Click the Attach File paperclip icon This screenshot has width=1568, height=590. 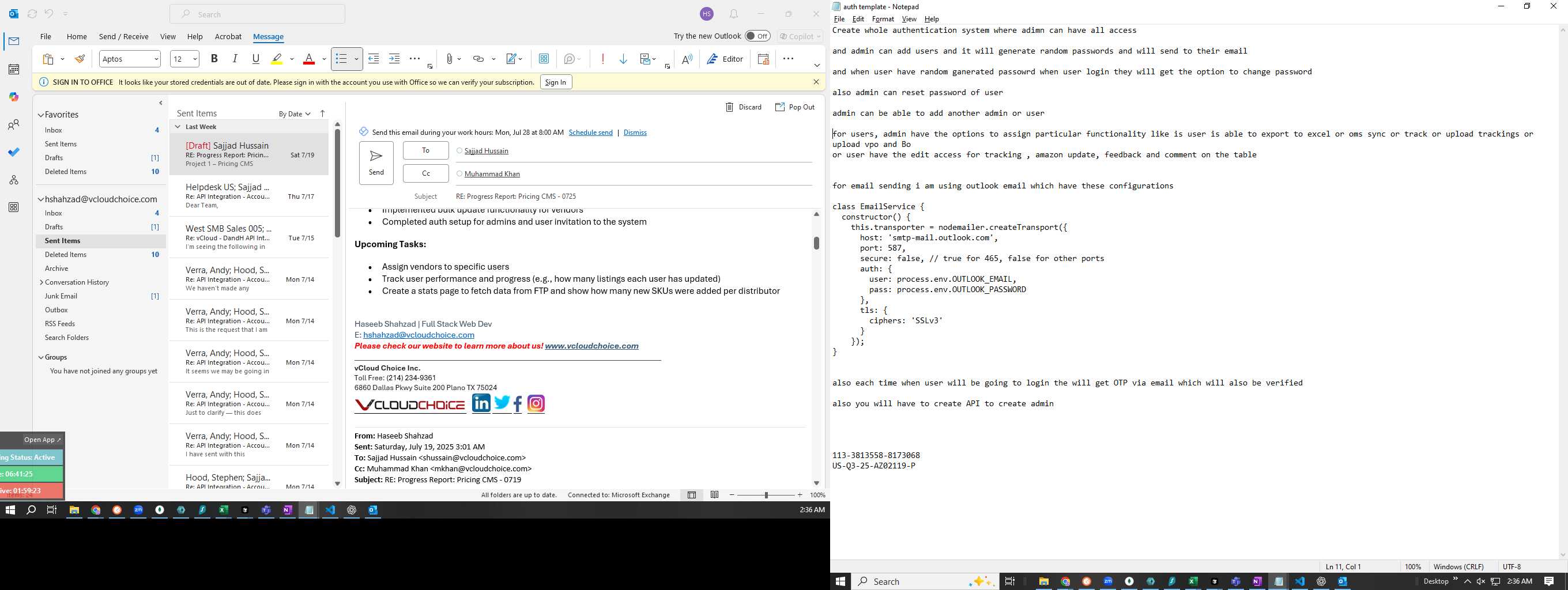pyautogui.click(x=449, y=59)
